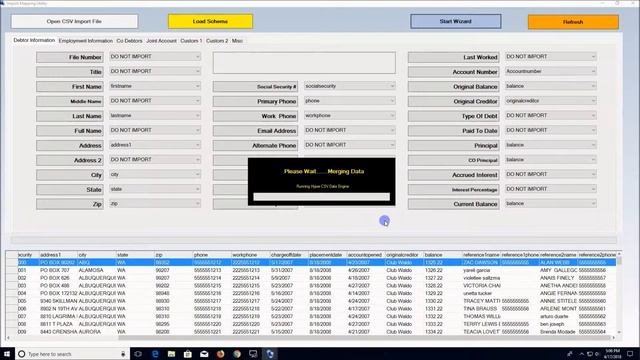Expand the Email Address mapping dropdown
This screenshot has width=640, height=360.
click(350, 130)
